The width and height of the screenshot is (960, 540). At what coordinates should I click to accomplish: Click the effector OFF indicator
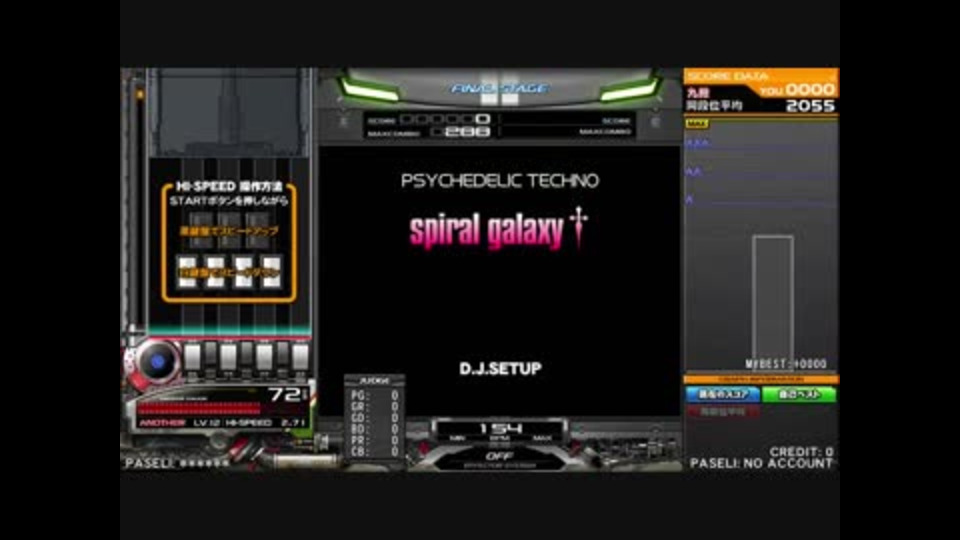(500, 457)
